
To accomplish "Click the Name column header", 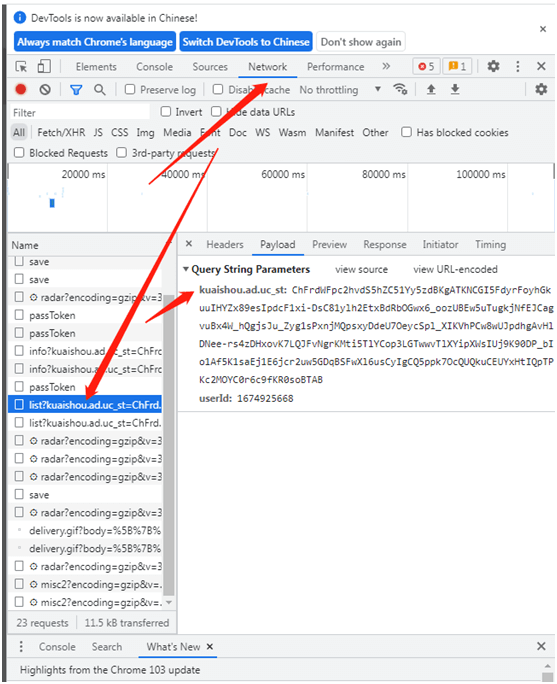I will (x=25, y=245).
